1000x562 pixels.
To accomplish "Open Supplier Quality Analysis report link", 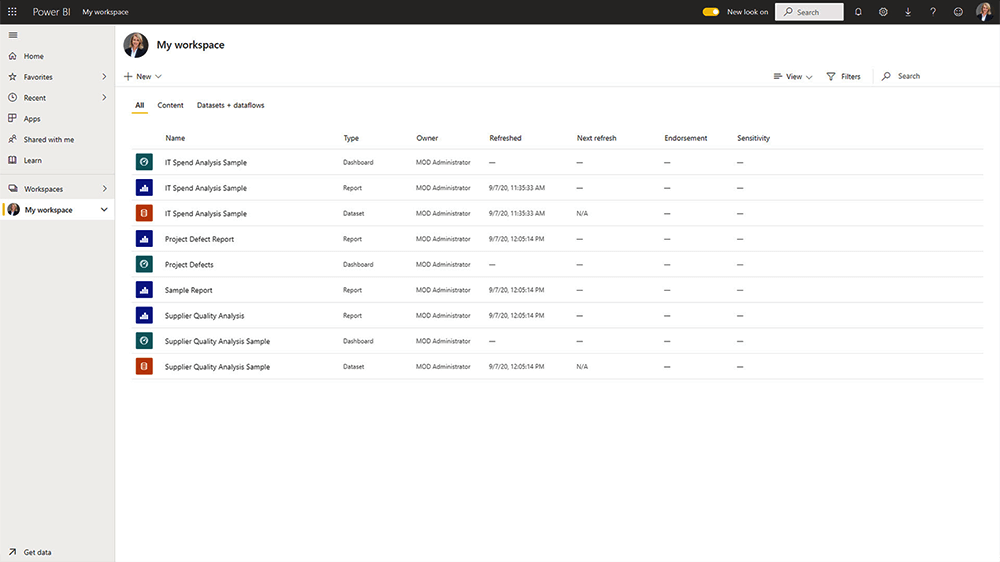I will coord(204,316).
